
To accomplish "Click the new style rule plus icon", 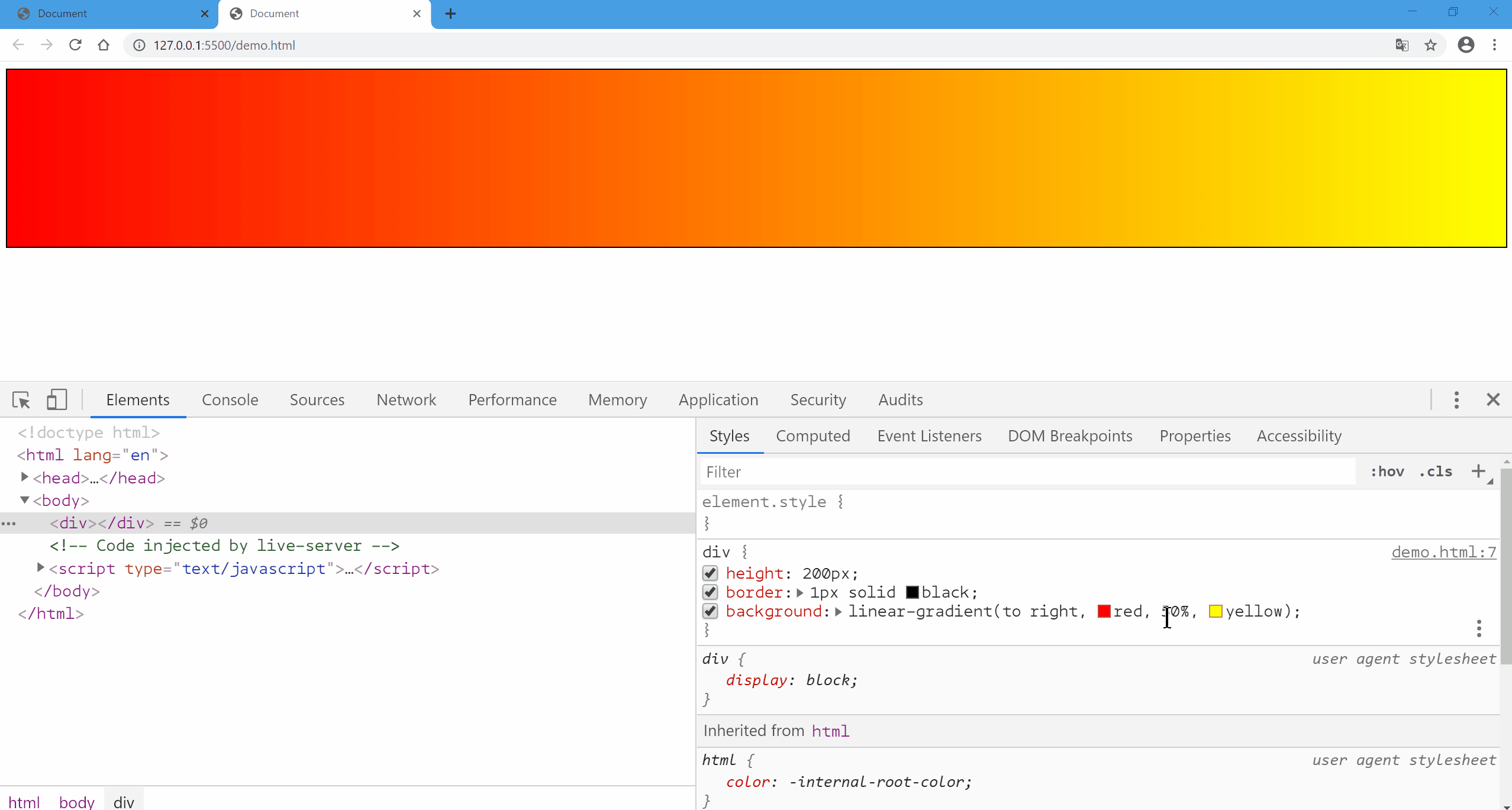I will click(x=1479, y=472).
